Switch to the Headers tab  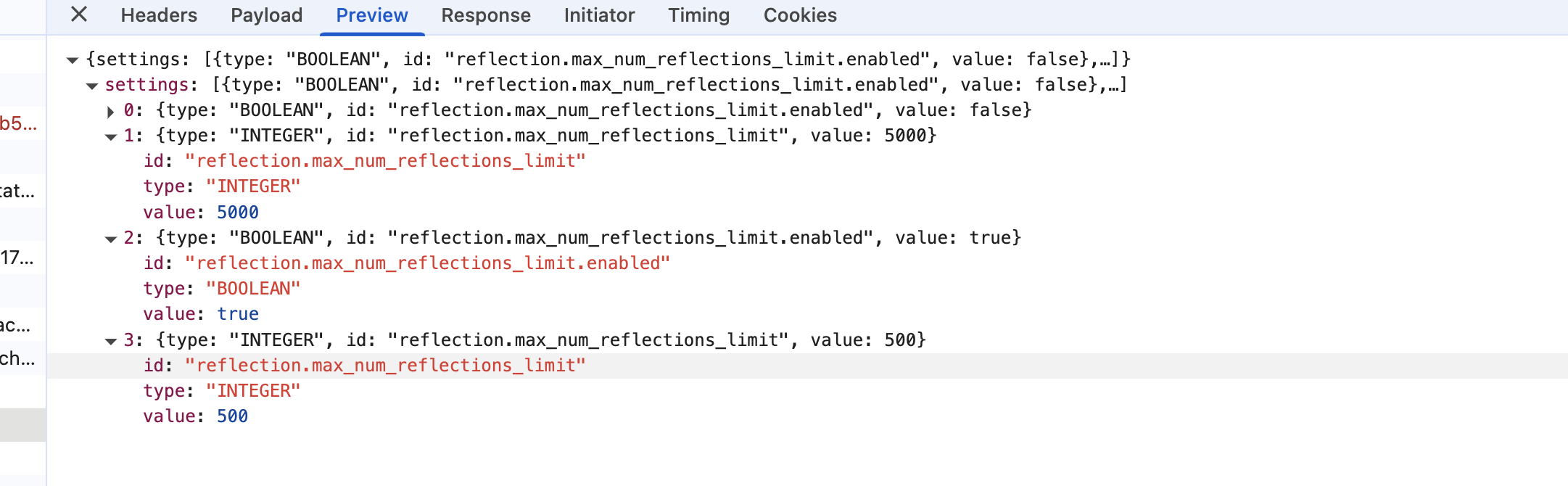[x=159, y=15]
